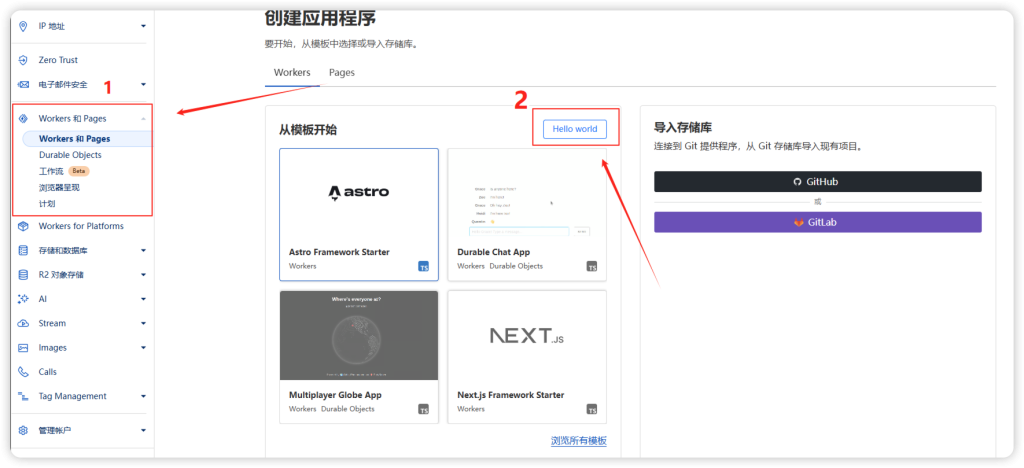Image resolution: width=1024 pixels, height=468 pixels.
Task: Expand the Images section arrow
Action: pos(144,348)
